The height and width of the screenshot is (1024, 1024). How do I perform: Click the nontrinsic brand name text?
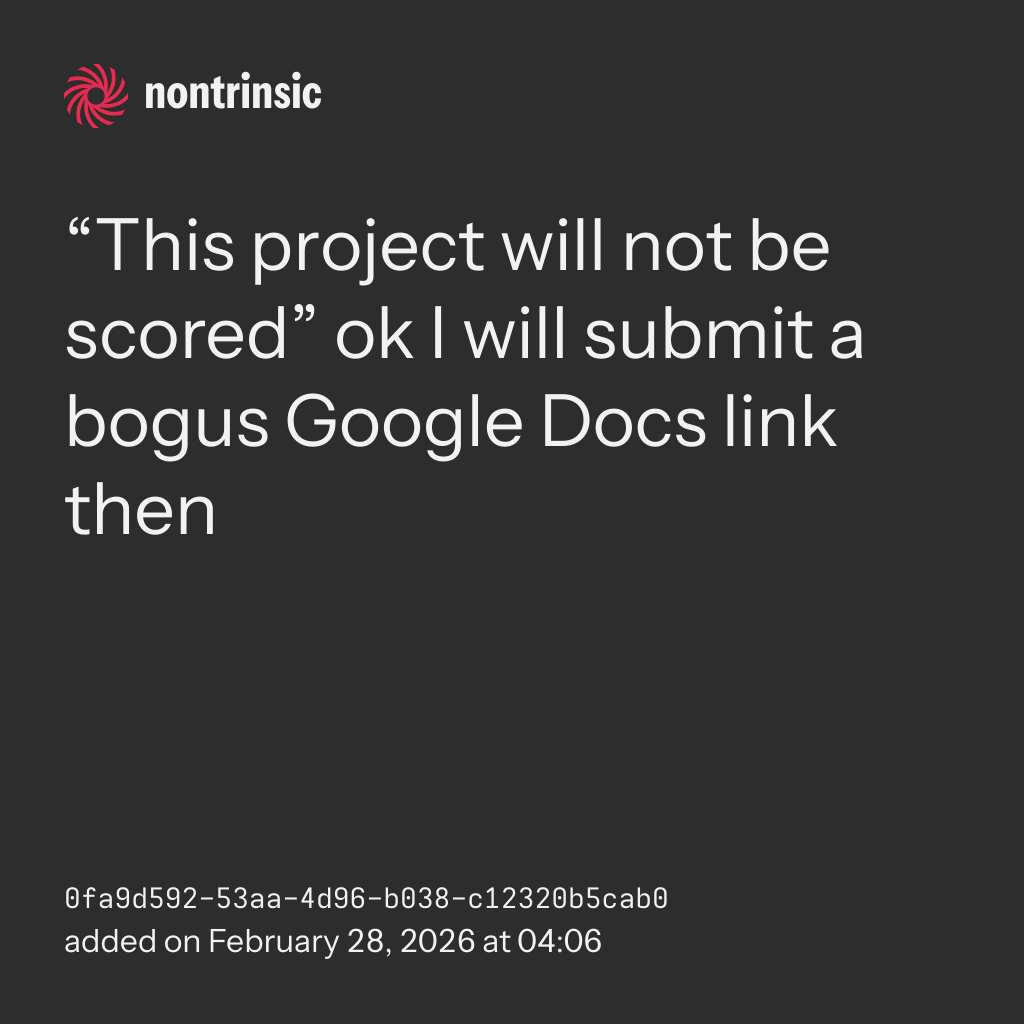[x=233, y=95]
